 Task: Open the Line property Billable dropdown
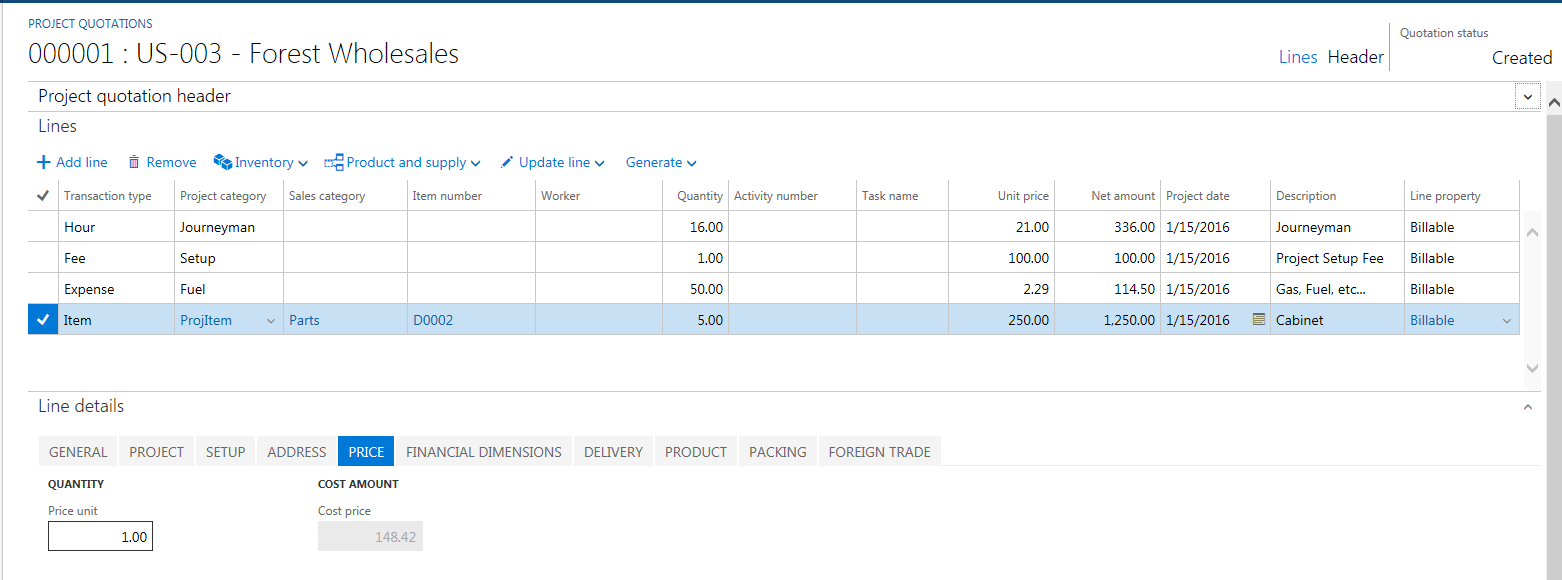click(x=1506, y=321)
